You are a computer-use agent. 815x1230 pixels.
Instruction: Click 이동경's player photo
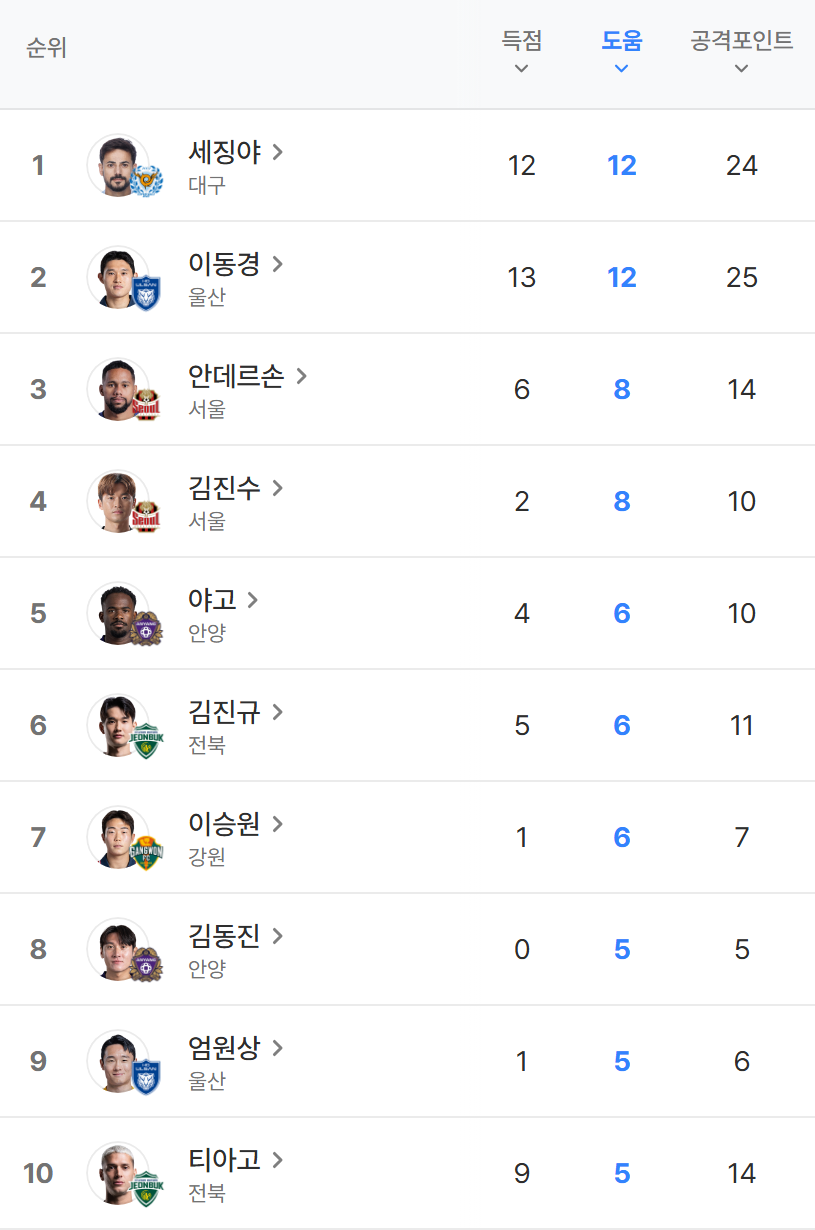point(116,276)
